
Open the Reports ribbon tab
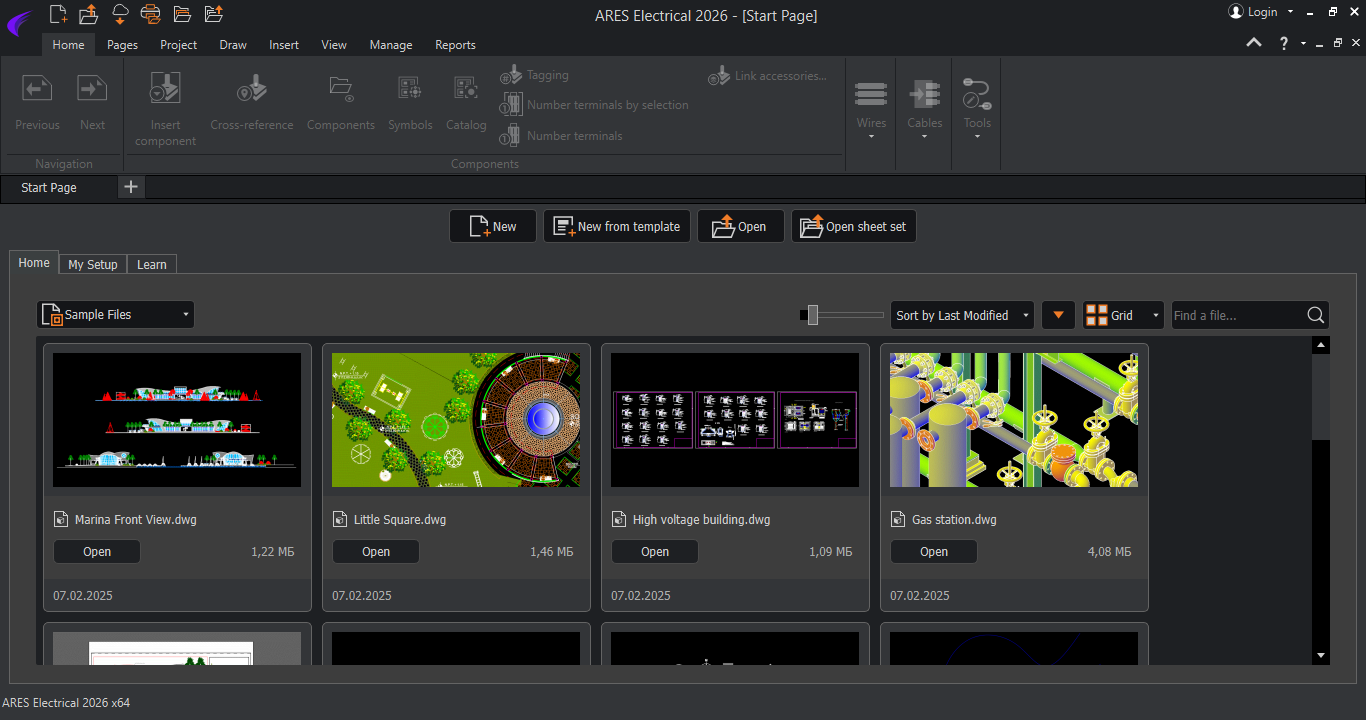[x=455, y=45]
